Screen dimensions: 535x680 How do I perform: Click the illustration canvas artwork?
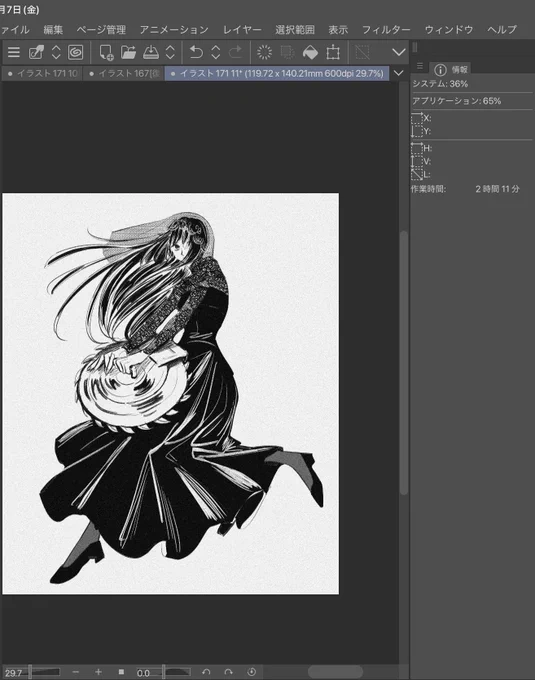(171, 394)
